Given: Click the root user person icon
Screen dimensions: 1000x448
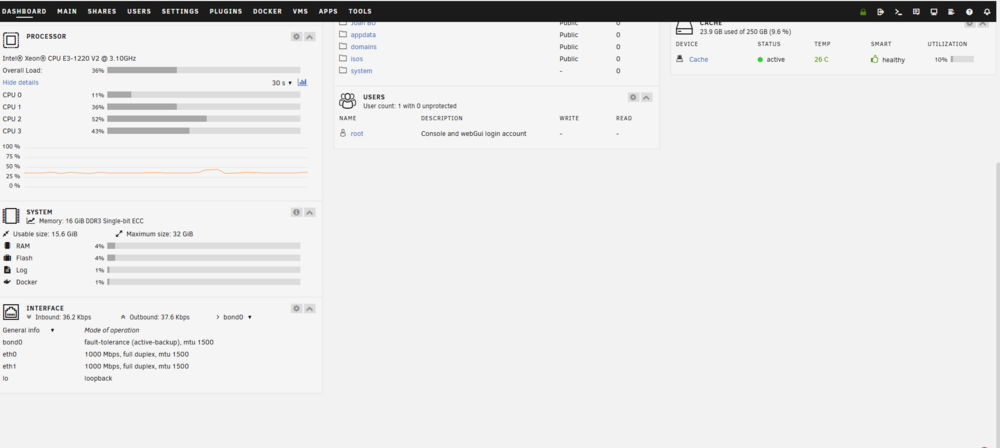Looking at the screenshot, I should (343, 133).
